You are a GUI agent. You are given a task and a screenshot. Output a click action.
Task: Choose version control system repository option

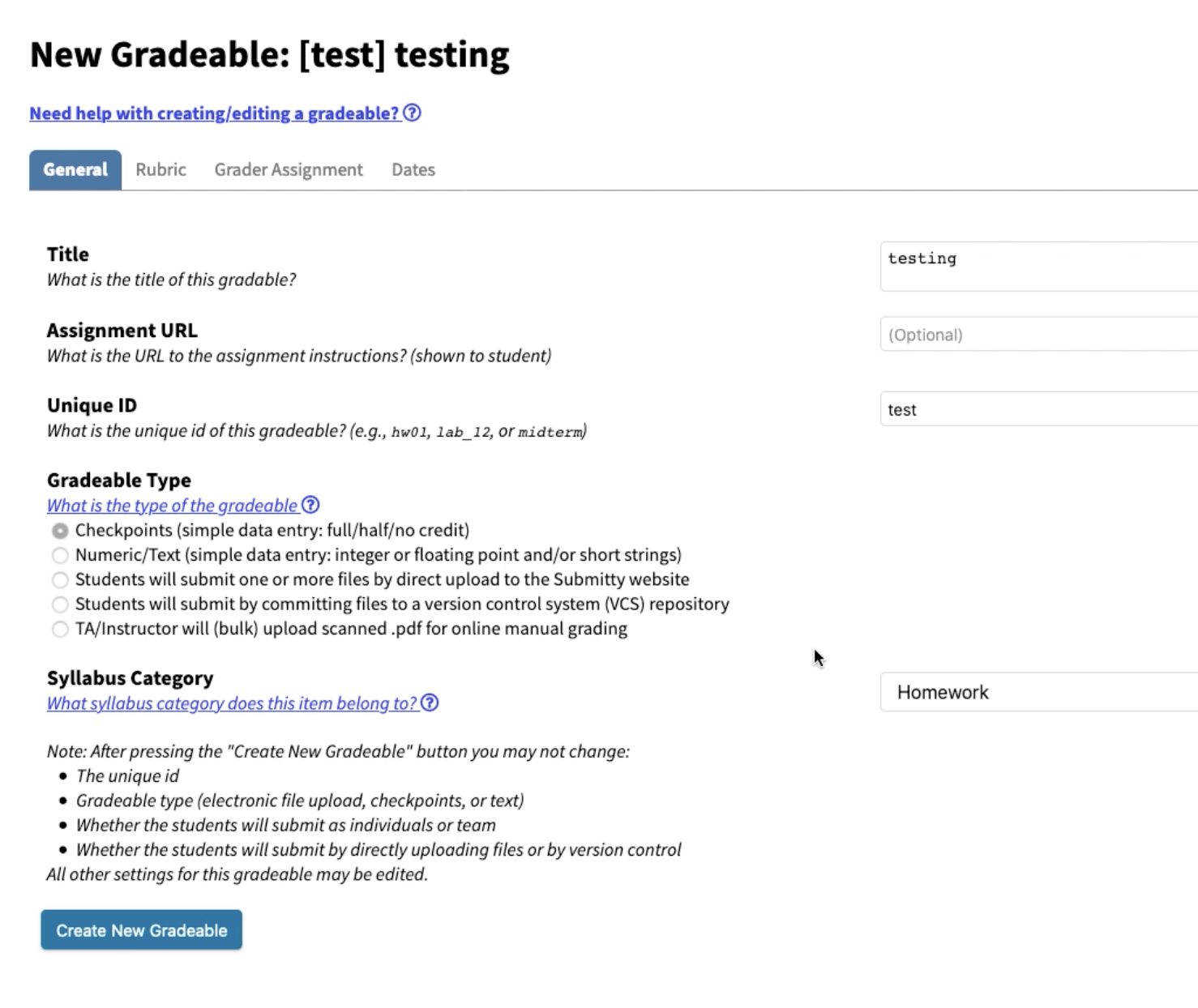(x=60, y=604)
